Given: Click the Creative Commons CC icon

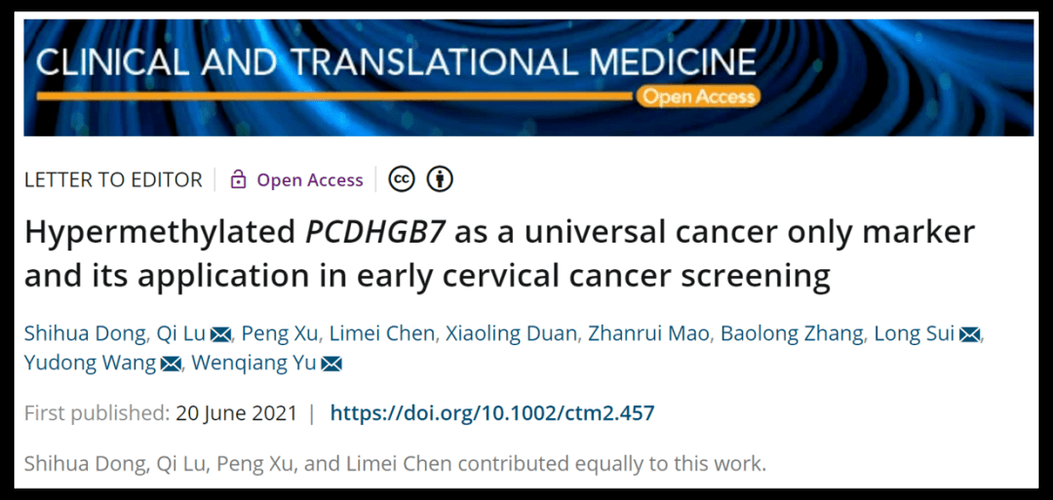Looking at the screenshot, I should (x=401, y=180).
